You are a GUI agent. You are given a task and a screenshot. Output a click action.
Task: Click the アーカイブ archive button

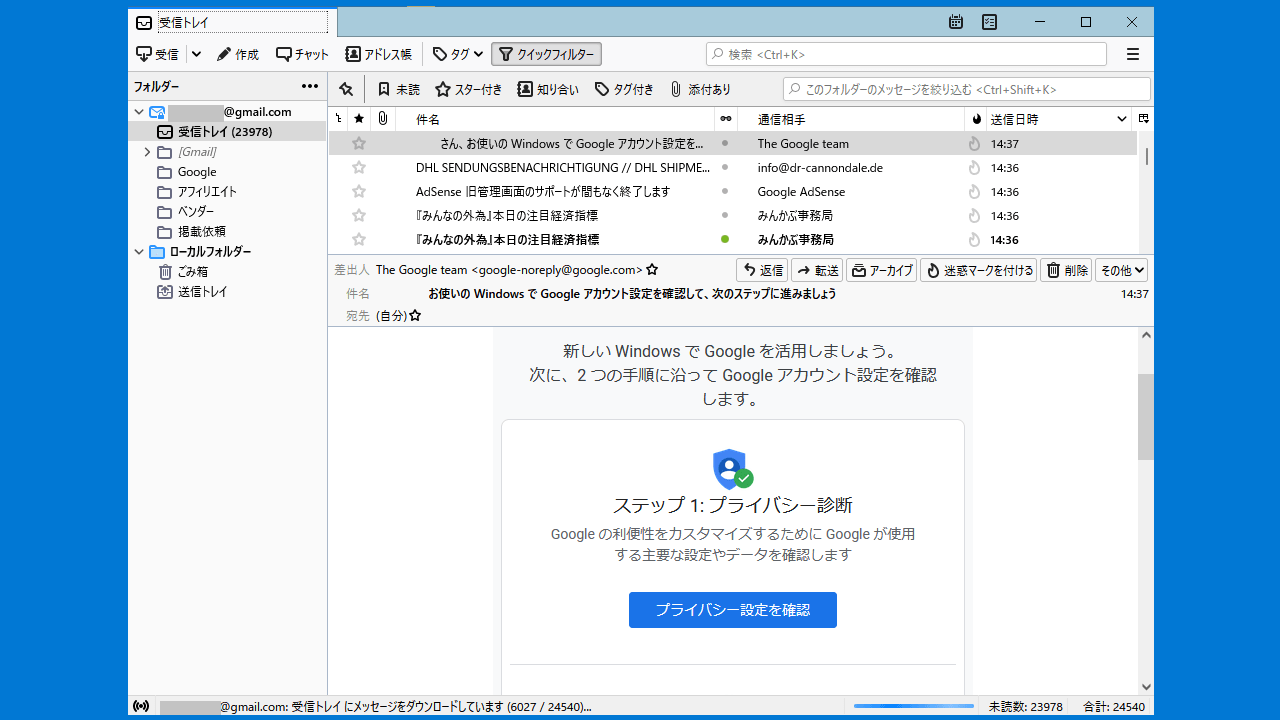881,270
